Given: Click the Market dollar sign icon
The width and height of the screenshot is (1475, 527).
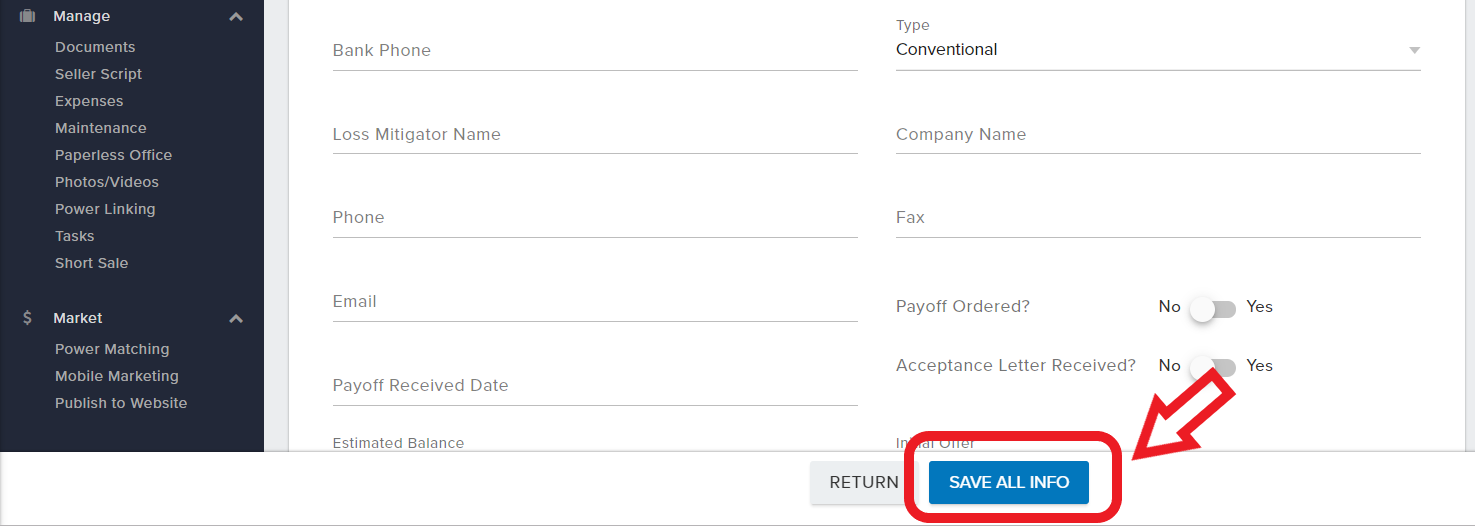Looking at the screenshot, I should 28,318.
